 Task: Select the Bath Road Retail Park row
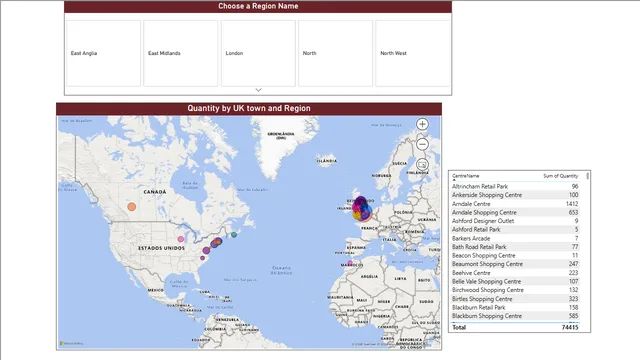[515, 247]
